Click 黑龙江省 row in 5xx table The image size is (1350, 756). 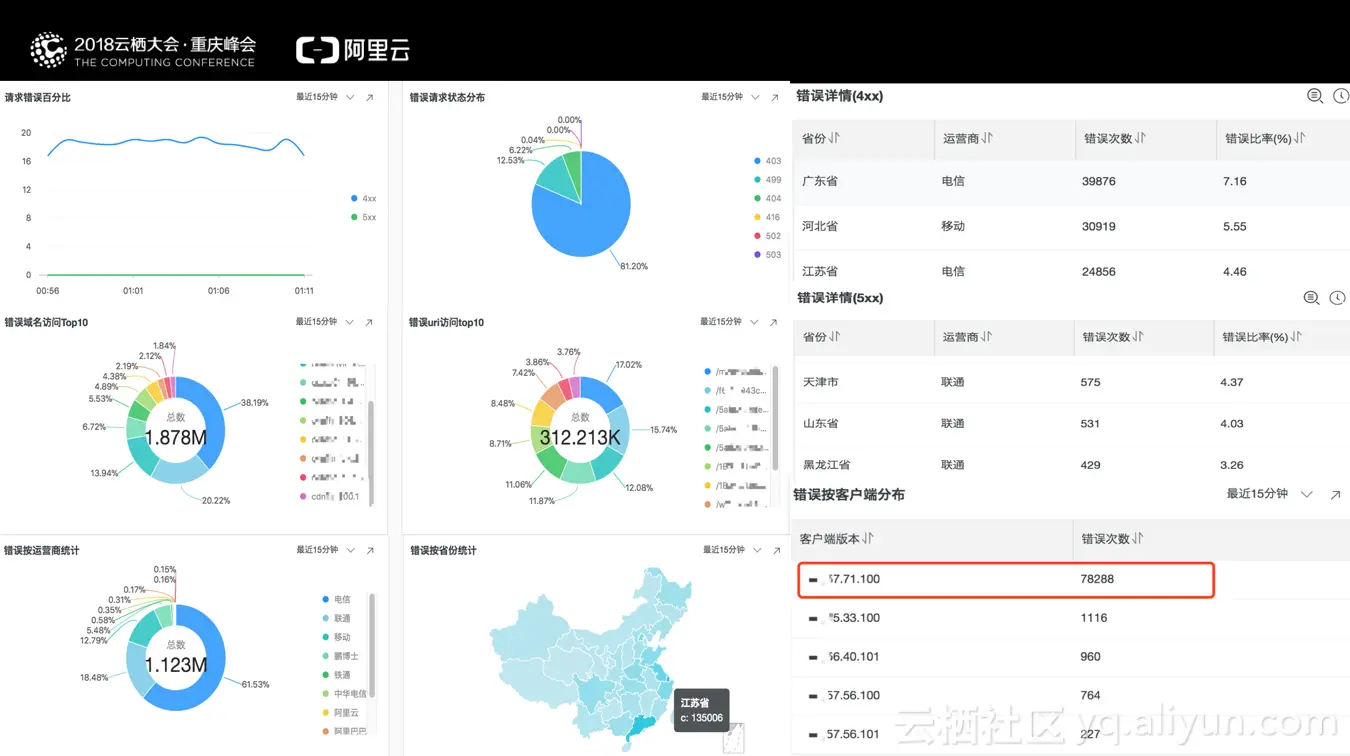click(1071, 464)
